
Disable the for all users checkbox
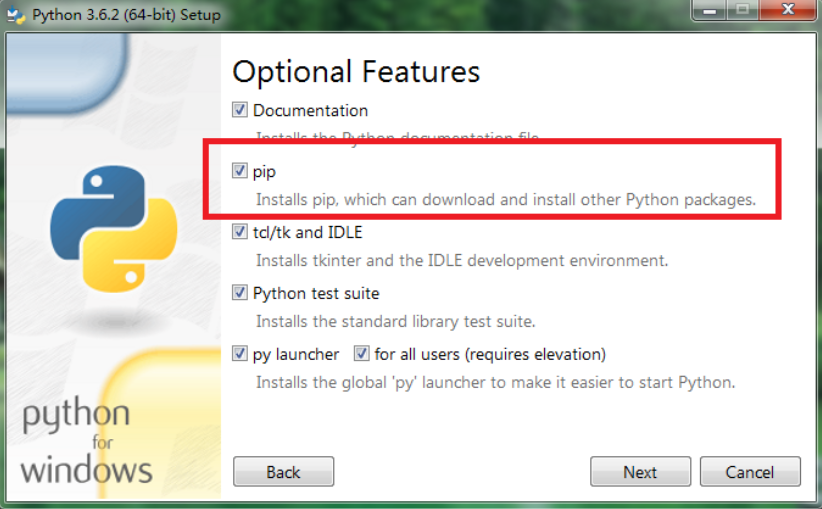pyautogui.click(x=361, y=353)
